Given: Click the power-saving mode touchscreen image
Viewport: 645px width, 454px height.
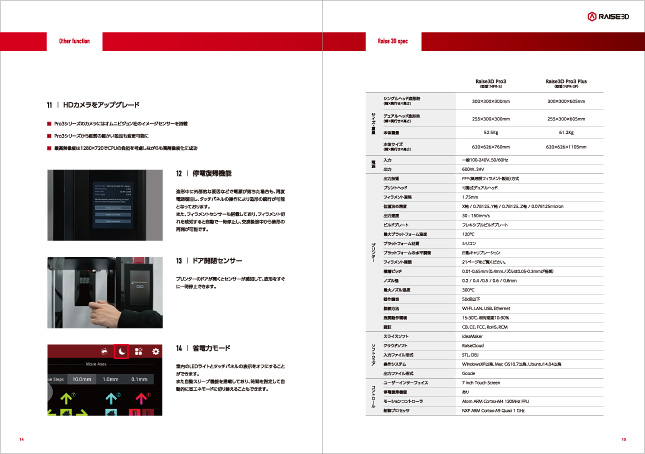Looking at the screenshot, I should tap(105, 380).
